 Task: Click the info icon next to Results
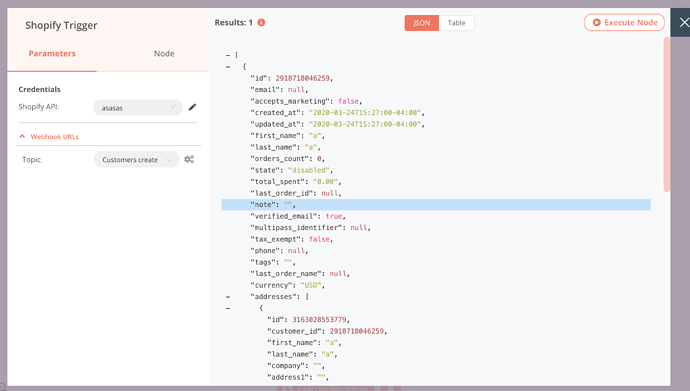261,22
